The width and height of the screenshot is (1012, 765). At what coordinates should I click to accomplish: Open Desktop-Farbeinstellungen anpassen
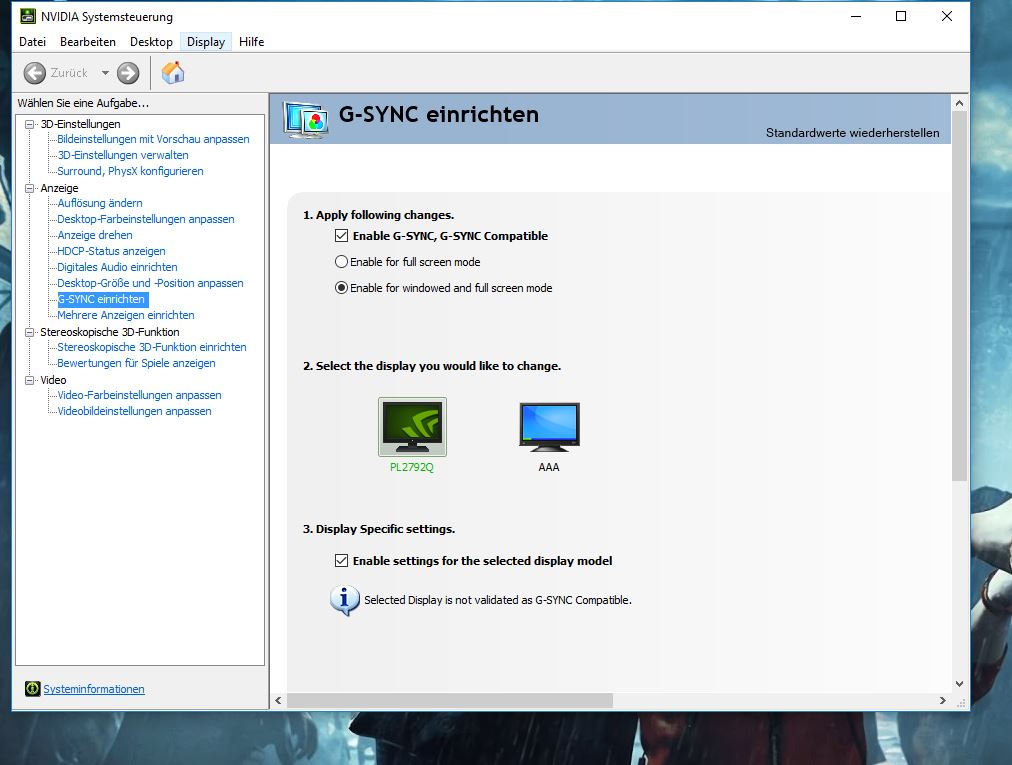(145, 219)
